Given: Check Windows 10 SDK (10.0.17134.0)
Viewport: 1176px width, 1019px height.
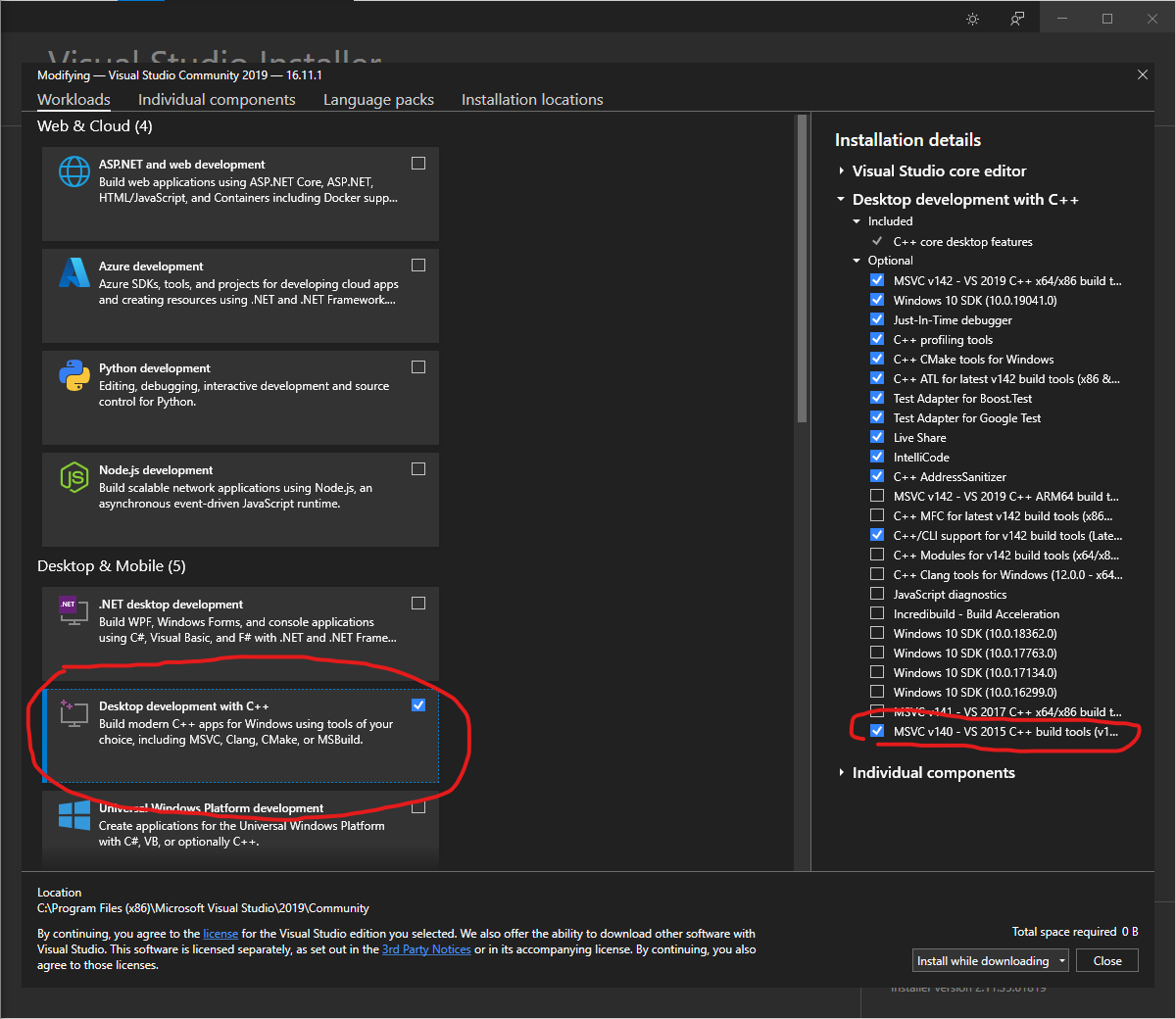Looking at the screenshot, I should coord(877,672).
